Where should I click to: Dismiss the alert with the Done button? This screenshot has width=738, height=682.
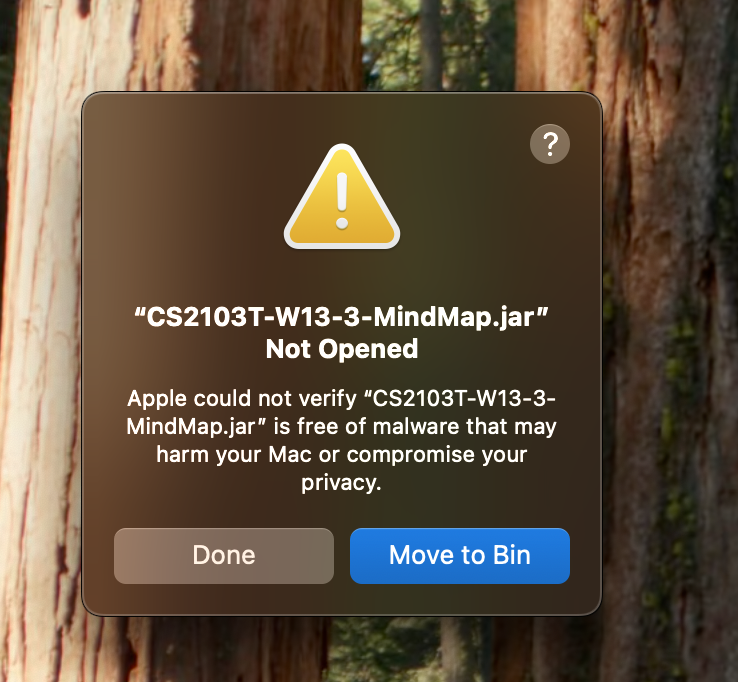click(x=224, y=556)
